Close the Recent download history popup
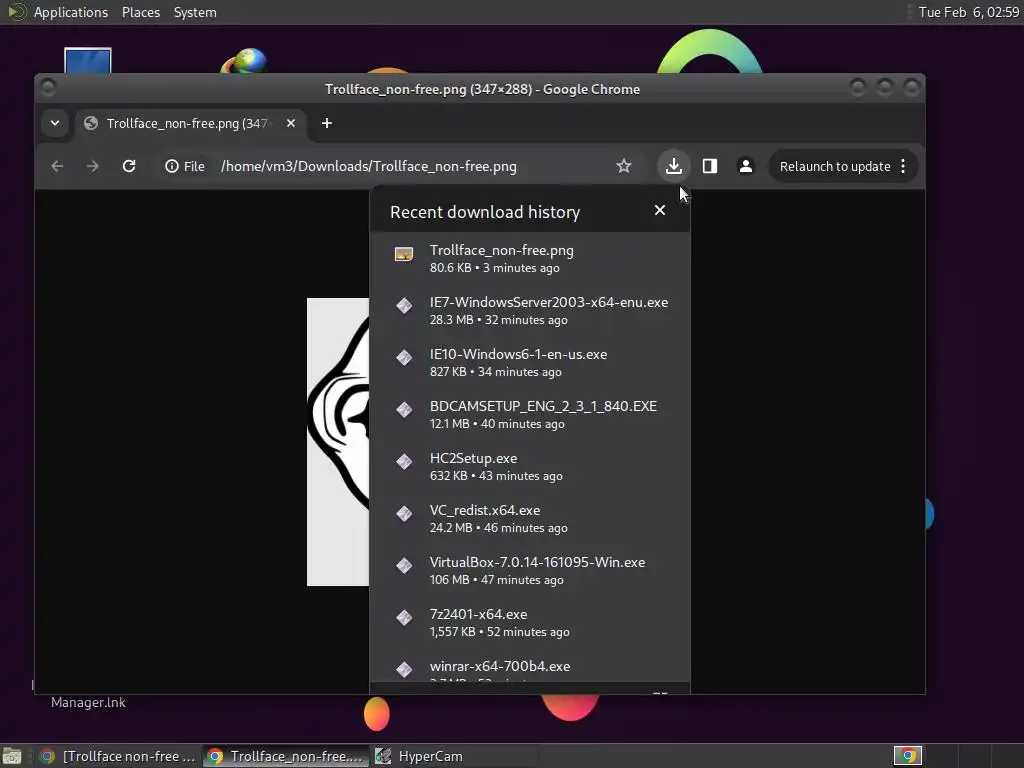Viewport: 1024px width, 768px height. [x=660, y=210]
